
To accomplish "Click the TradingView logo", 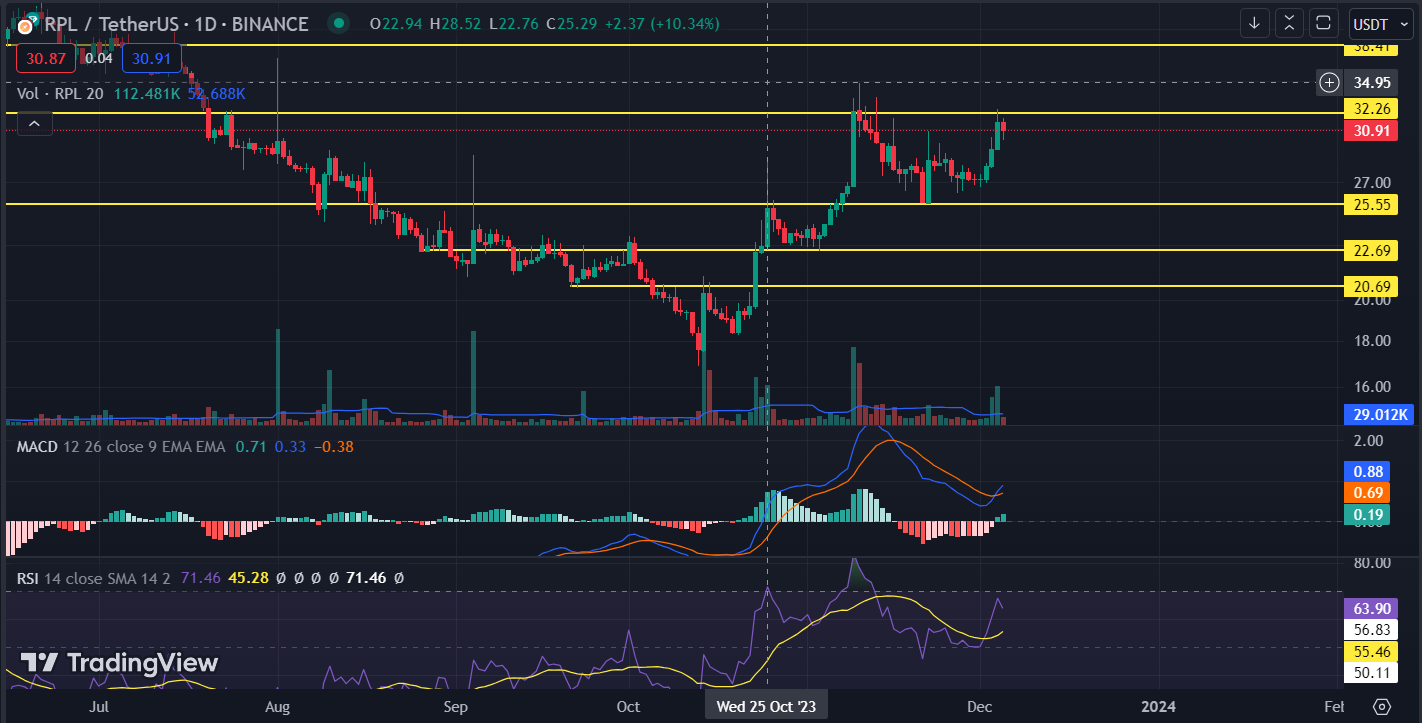I will [x=119, y=662].
